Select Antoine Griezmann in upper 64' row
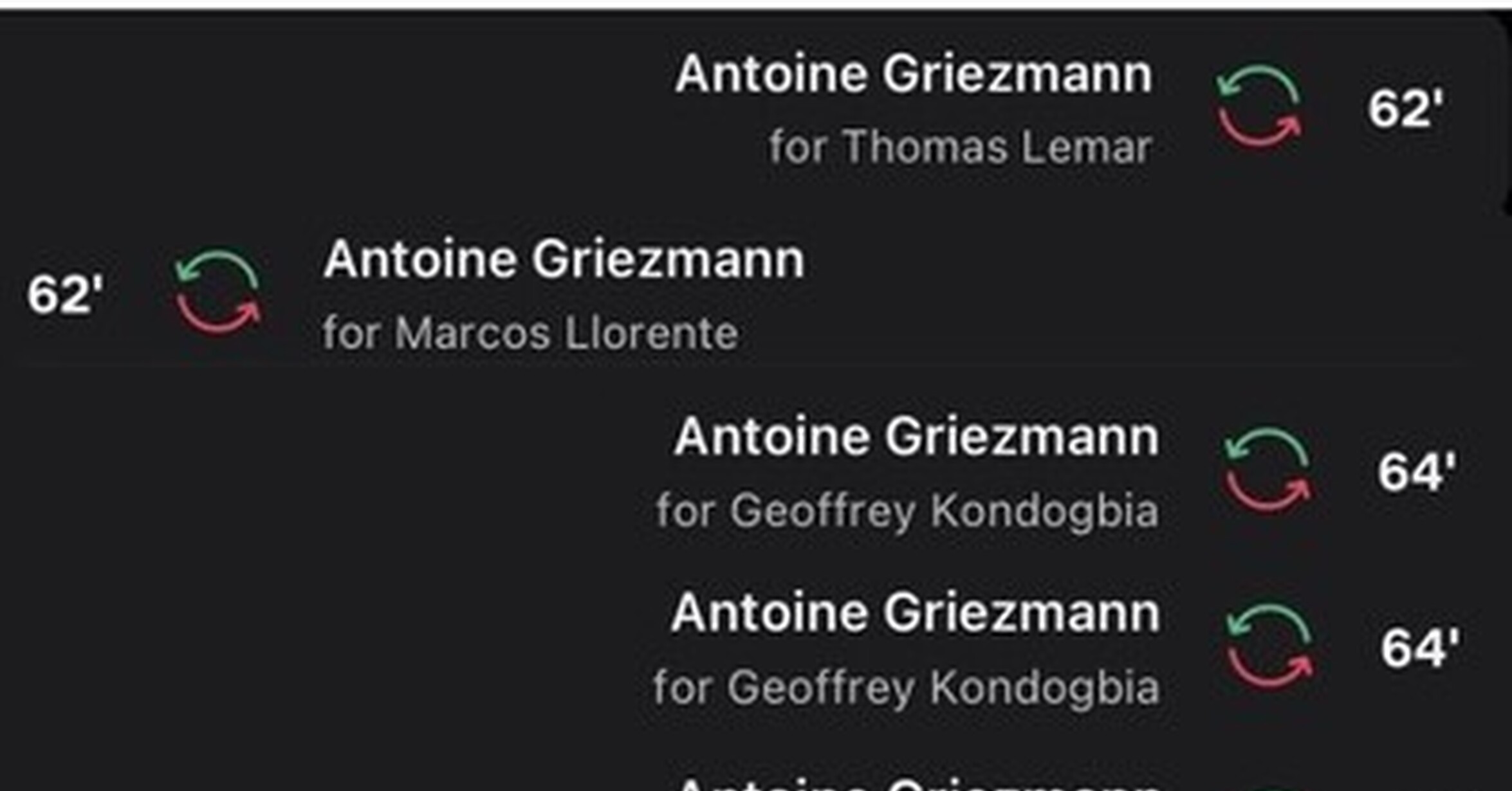Screen dimensions: 1512x791 (x=917, y=437)
